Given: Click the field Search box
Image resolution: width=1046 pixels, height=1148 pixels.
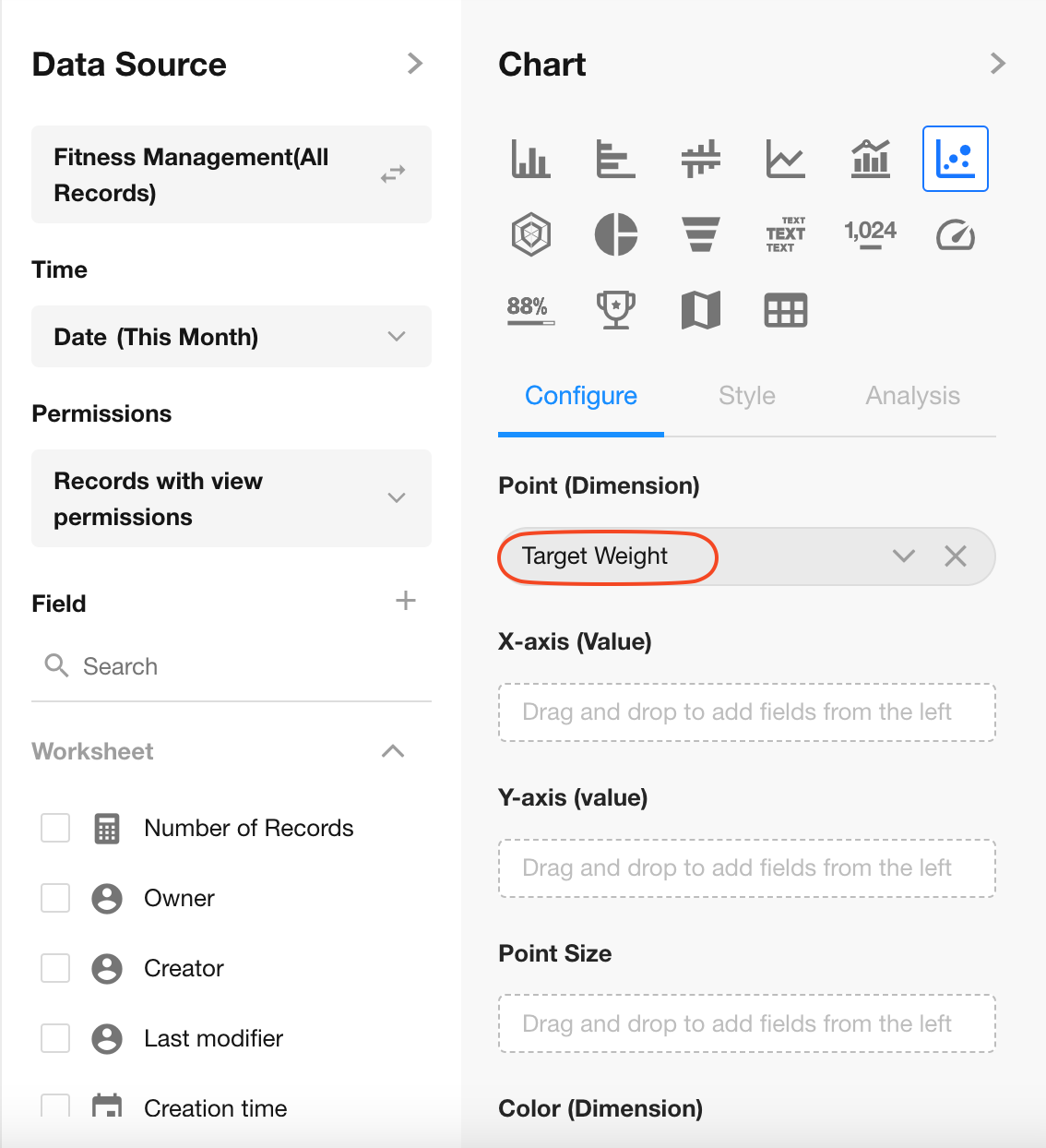Looking at the screenshot, I should (x=231, y=666).
